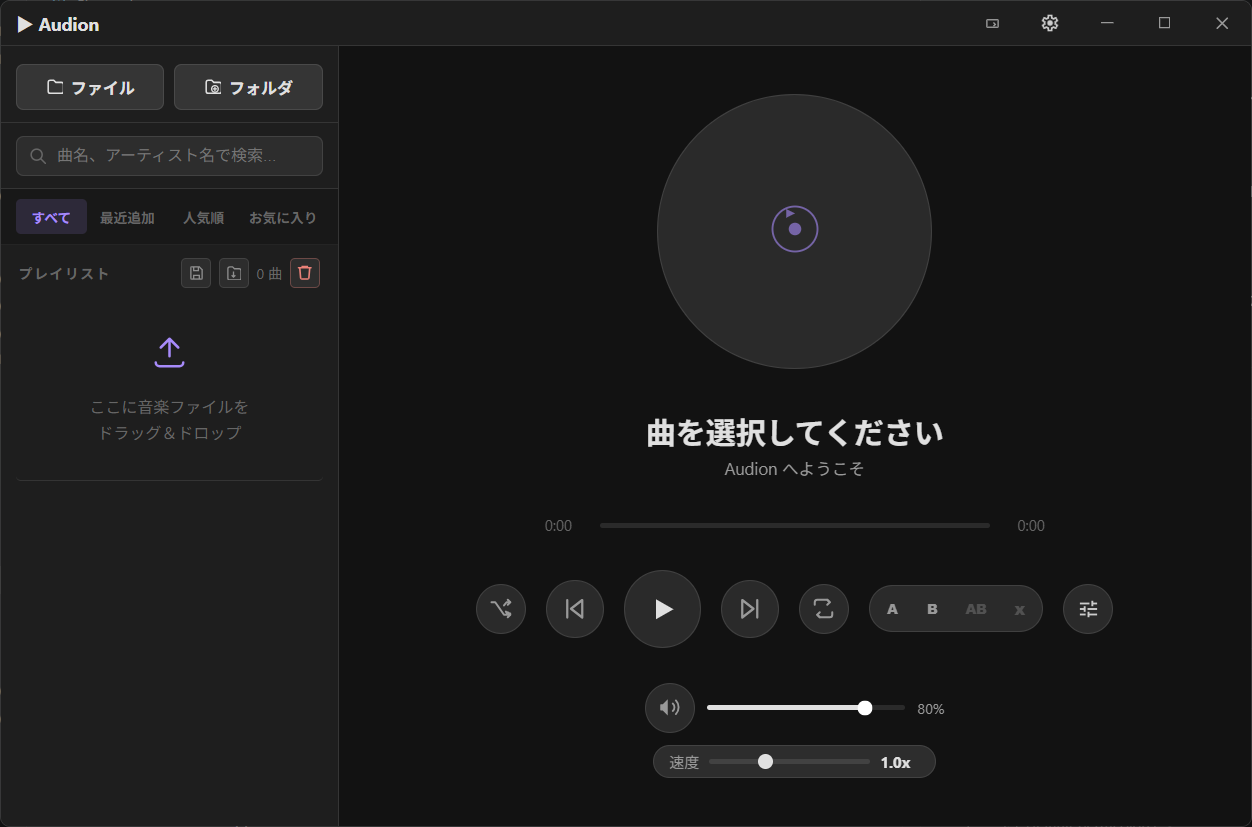Viewport: 1252px width, 827px height.
Task: Click the 速度 label
Action: point(684,762)
